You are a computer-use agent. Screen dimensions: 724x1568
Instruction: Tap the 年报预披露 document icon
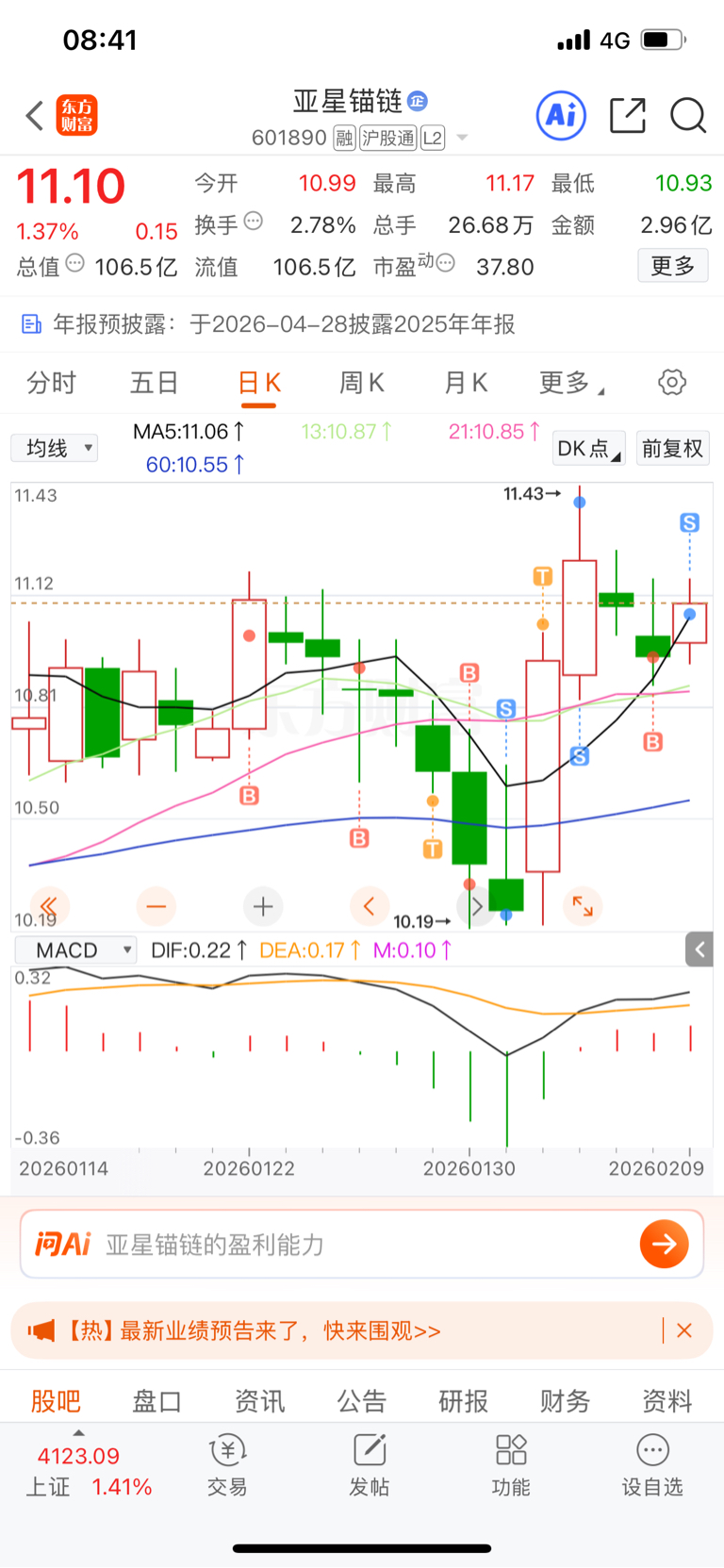[x=31, y=324]
